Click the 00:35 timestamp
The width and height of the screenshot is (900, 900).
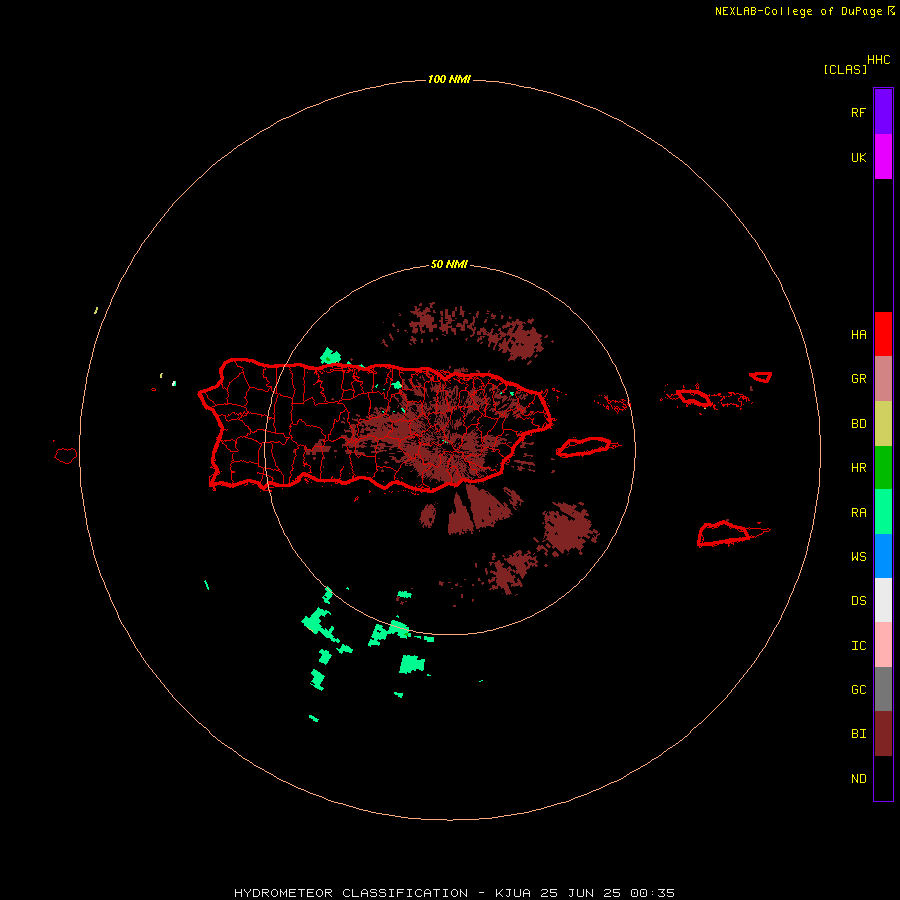(x=652, y=893)
